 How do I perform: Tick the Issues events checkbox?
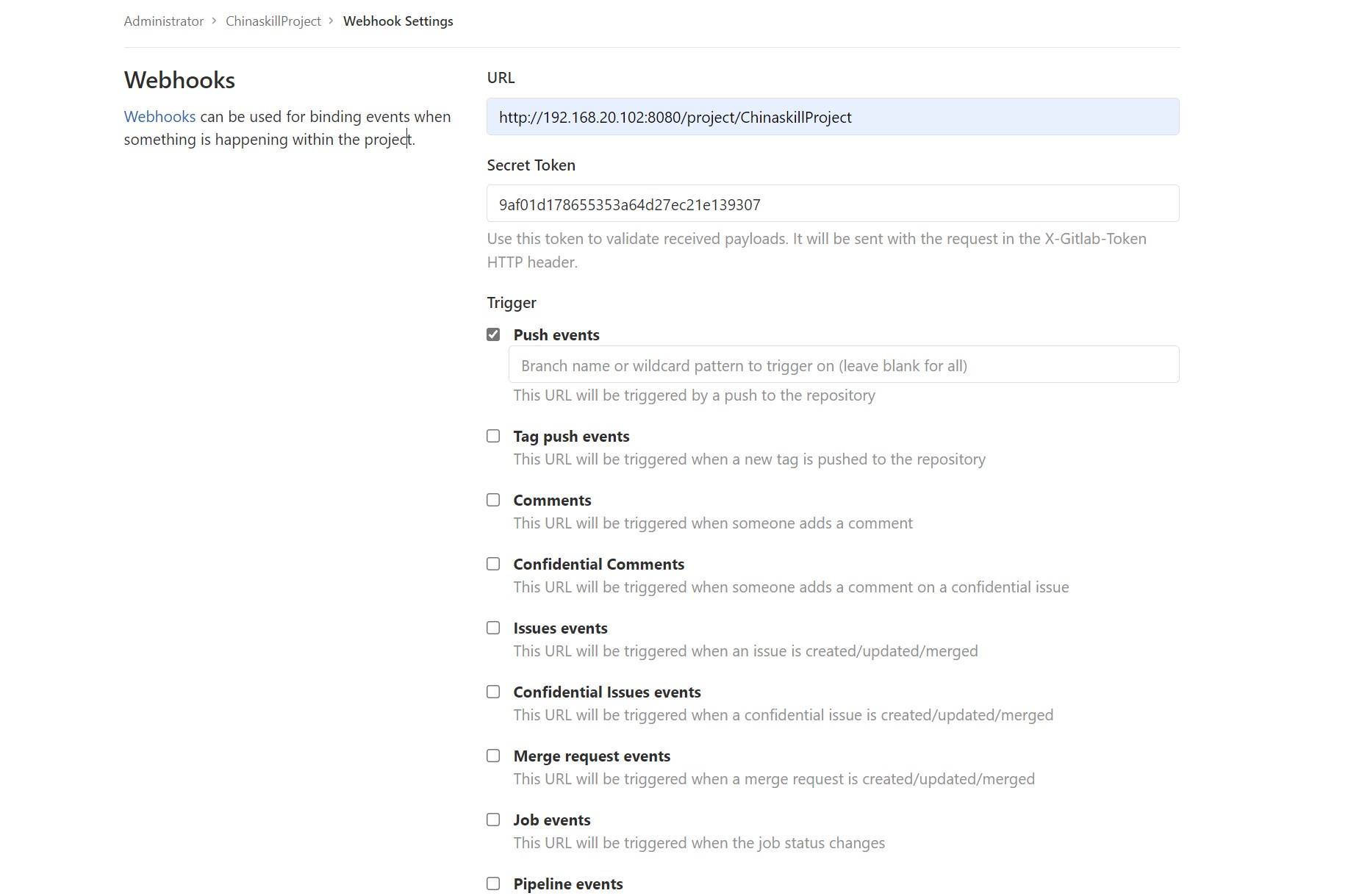(x=493, y=628)
